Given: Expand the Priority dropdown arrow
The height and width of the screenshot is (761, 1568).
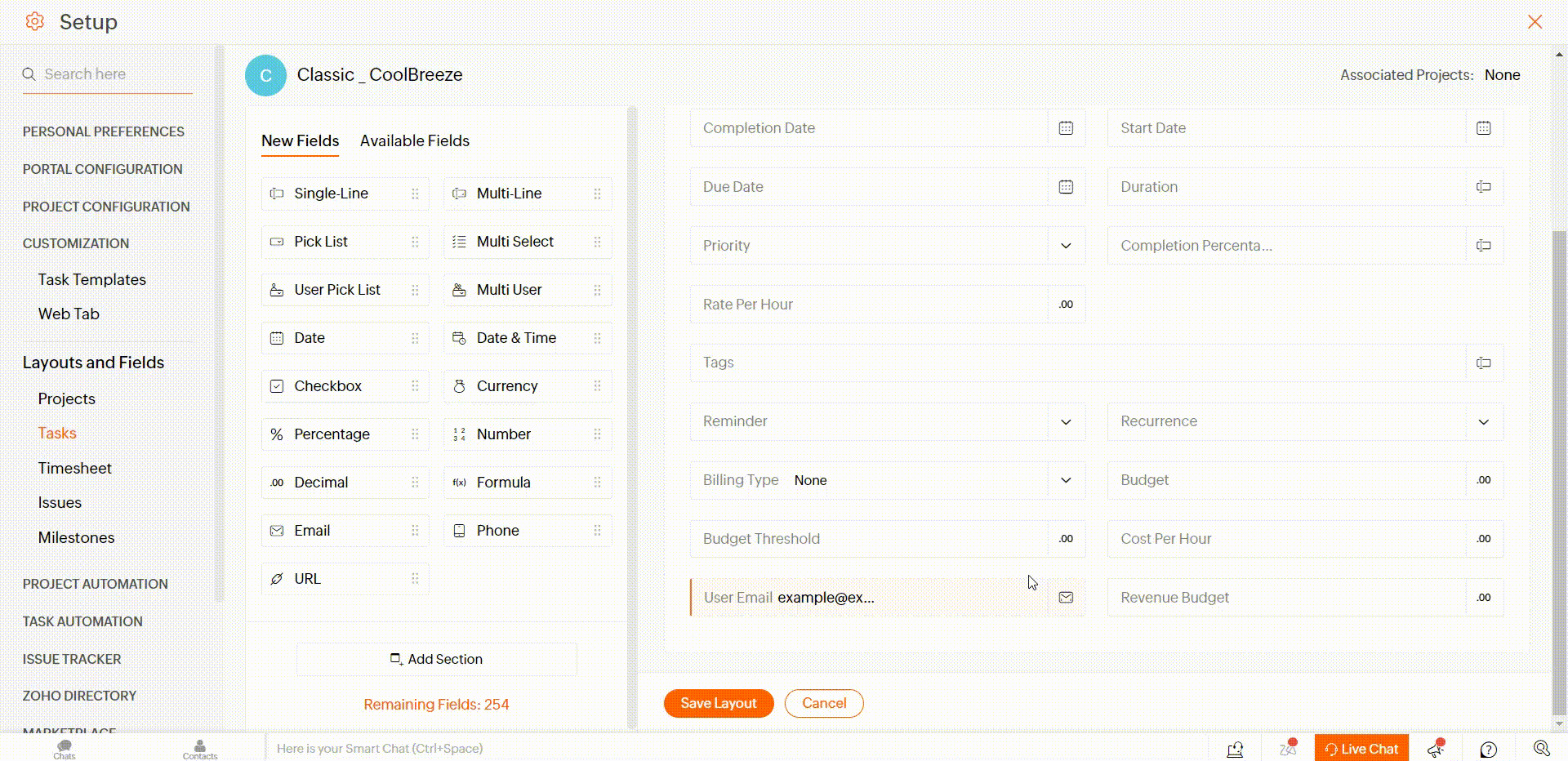Looking at the screenshot, I should click(1066, 246).
